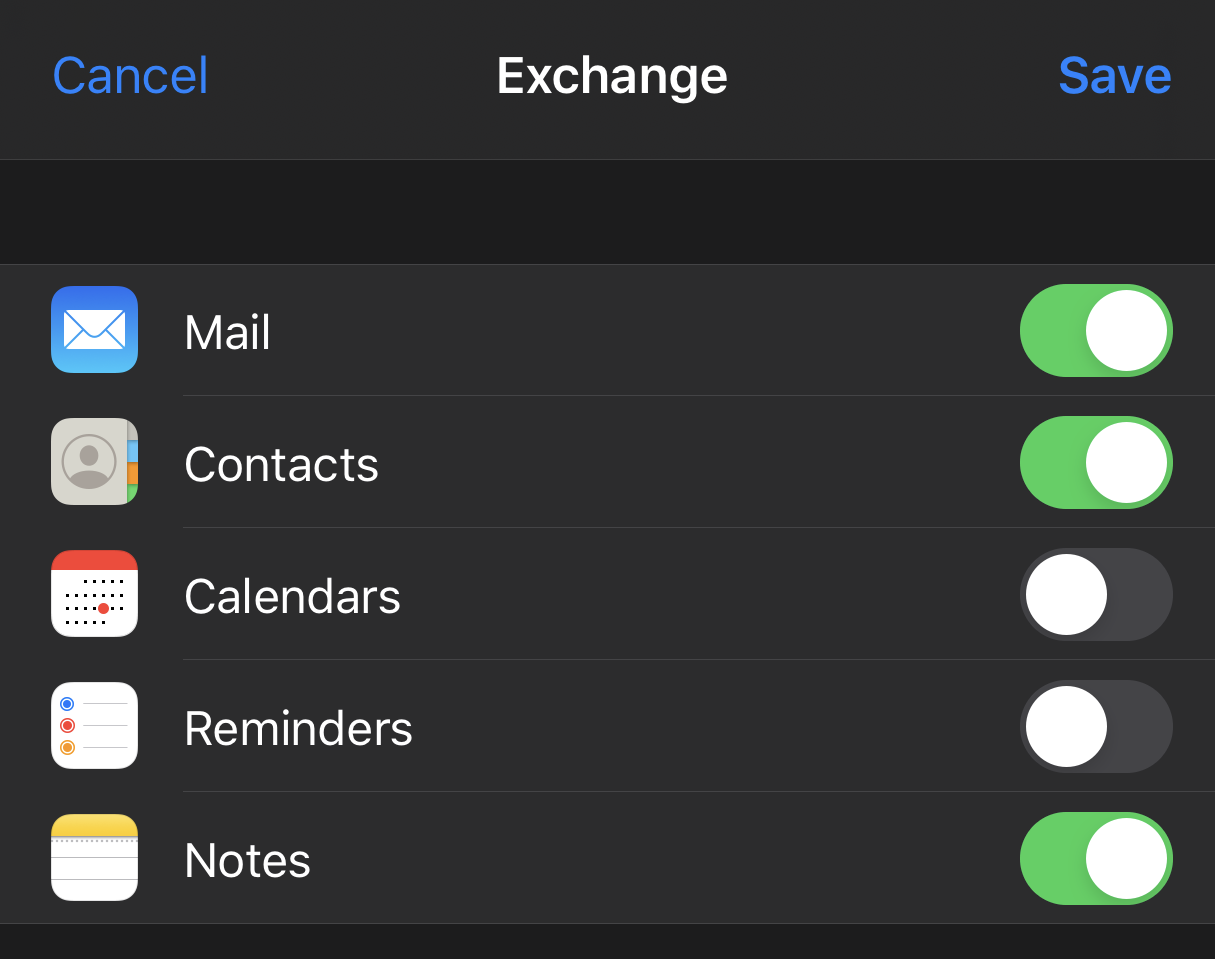Screen dimensions: 1215x959
Task: Click the Exchange title text
Action: tap(612, 76)
